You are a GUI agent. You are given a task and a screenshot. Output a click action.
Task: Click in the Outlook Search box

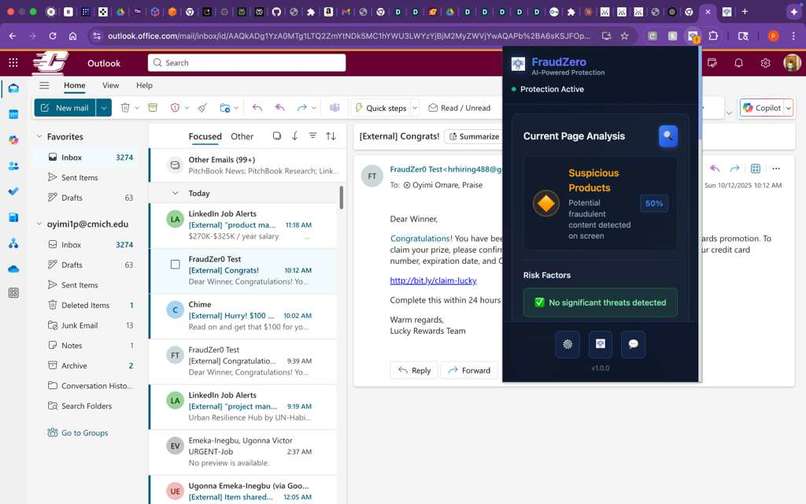(247, 63)
